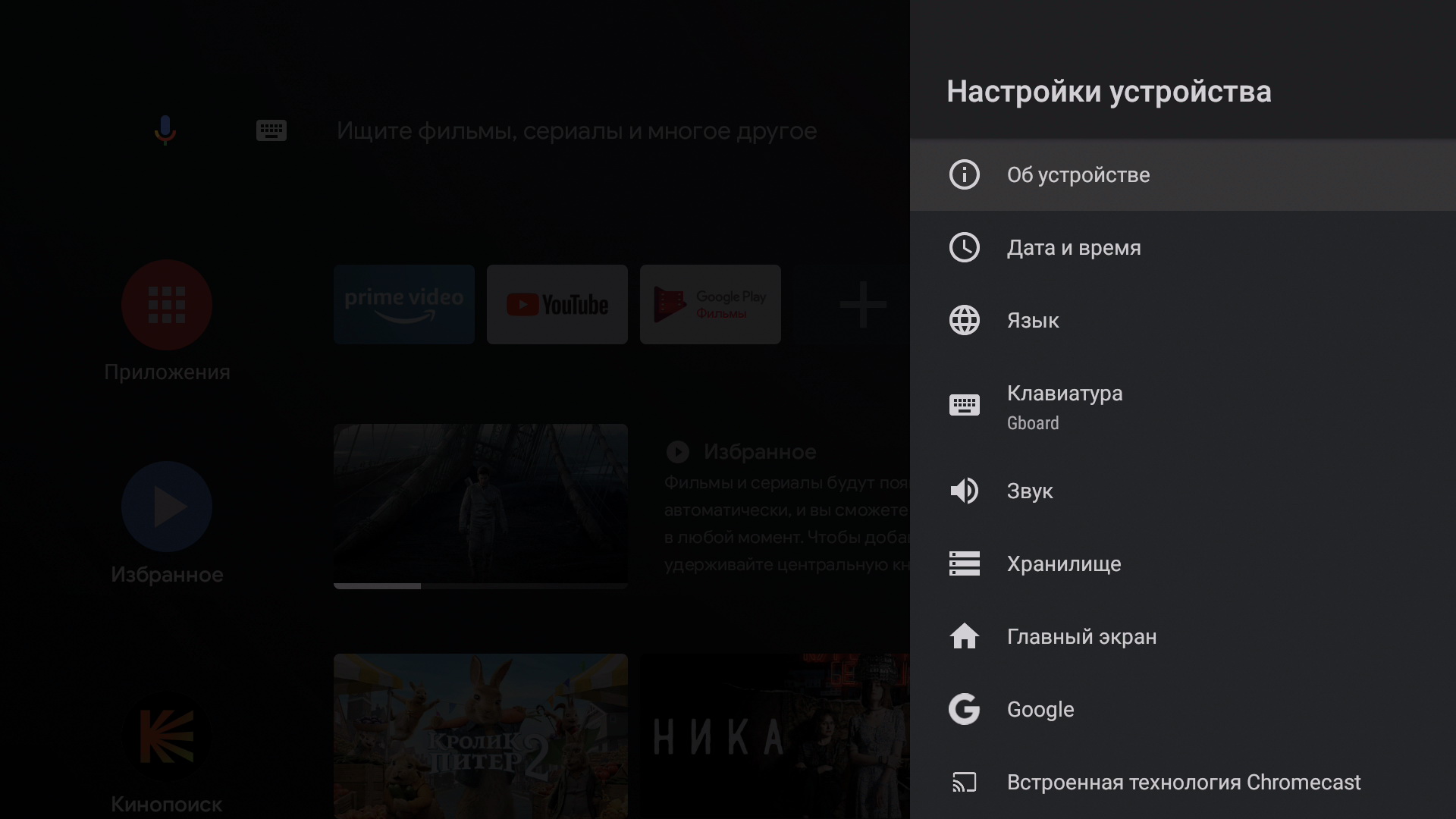Click the clock icon for Дата и время
The width and height of the screenshot is (1456, 819).
click(964, 247)
